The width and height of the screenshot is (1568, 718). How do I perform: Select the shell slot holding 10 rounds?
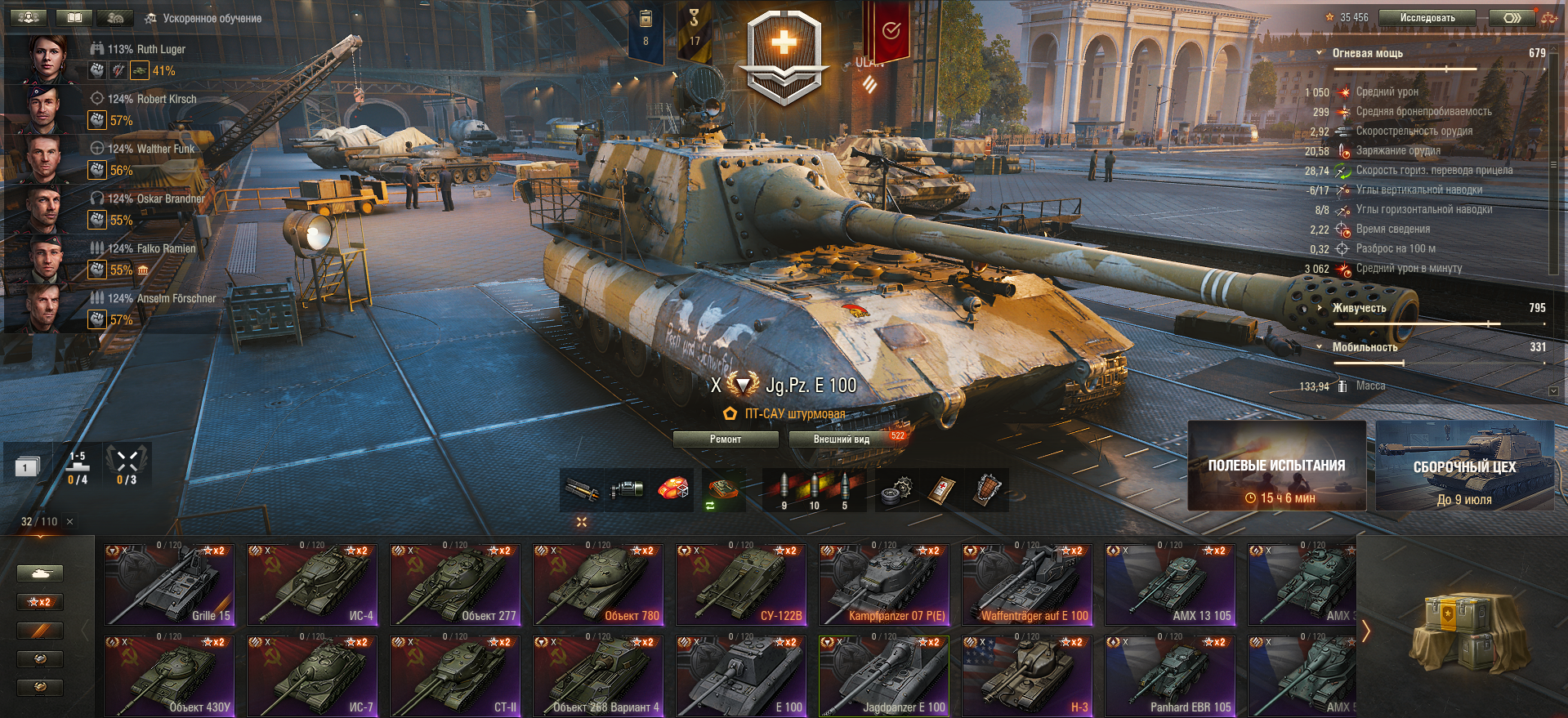coord(814,490)
